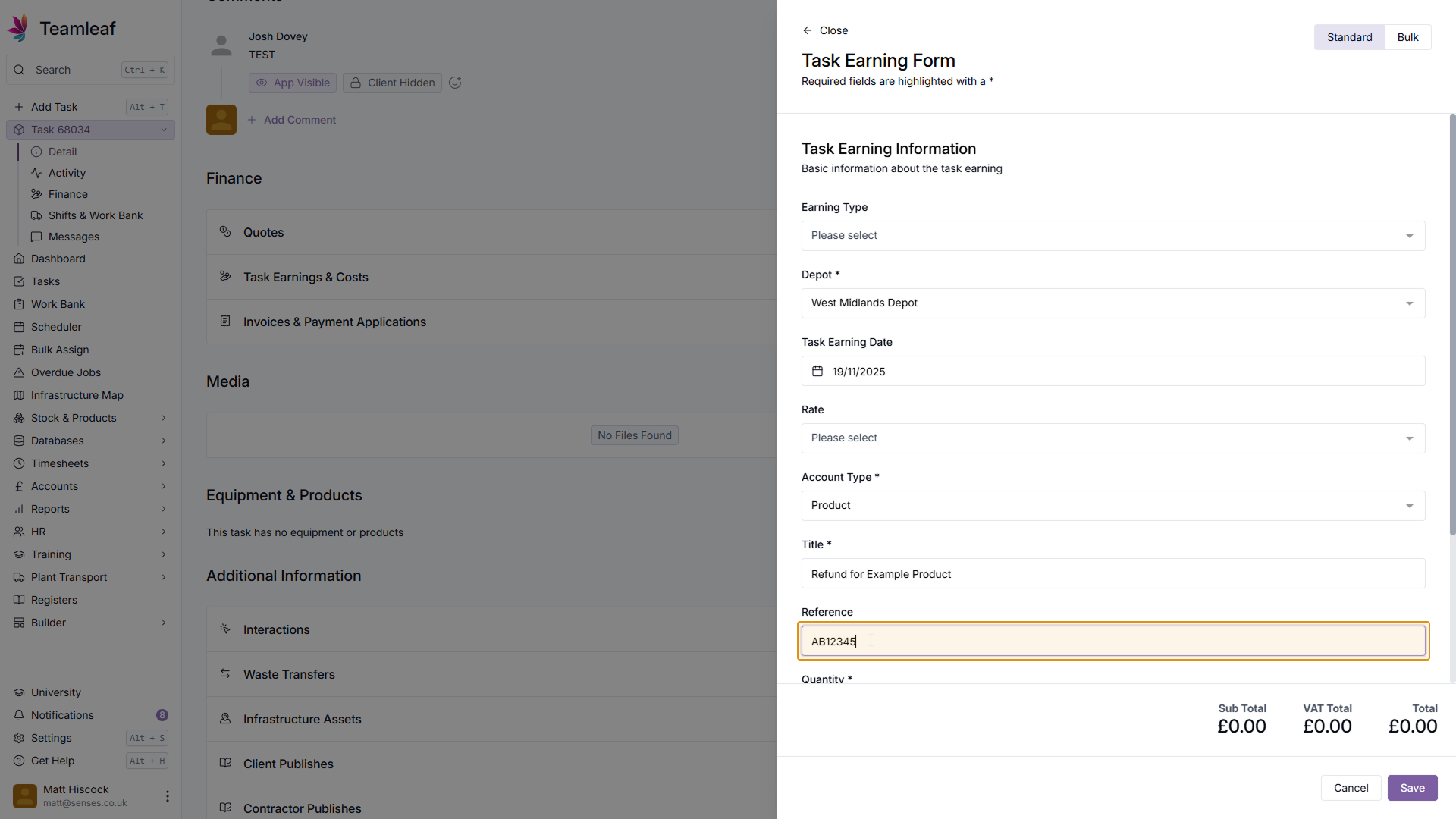Click the back arrow next to Close

pyautogui.click(x=807, y=30)
